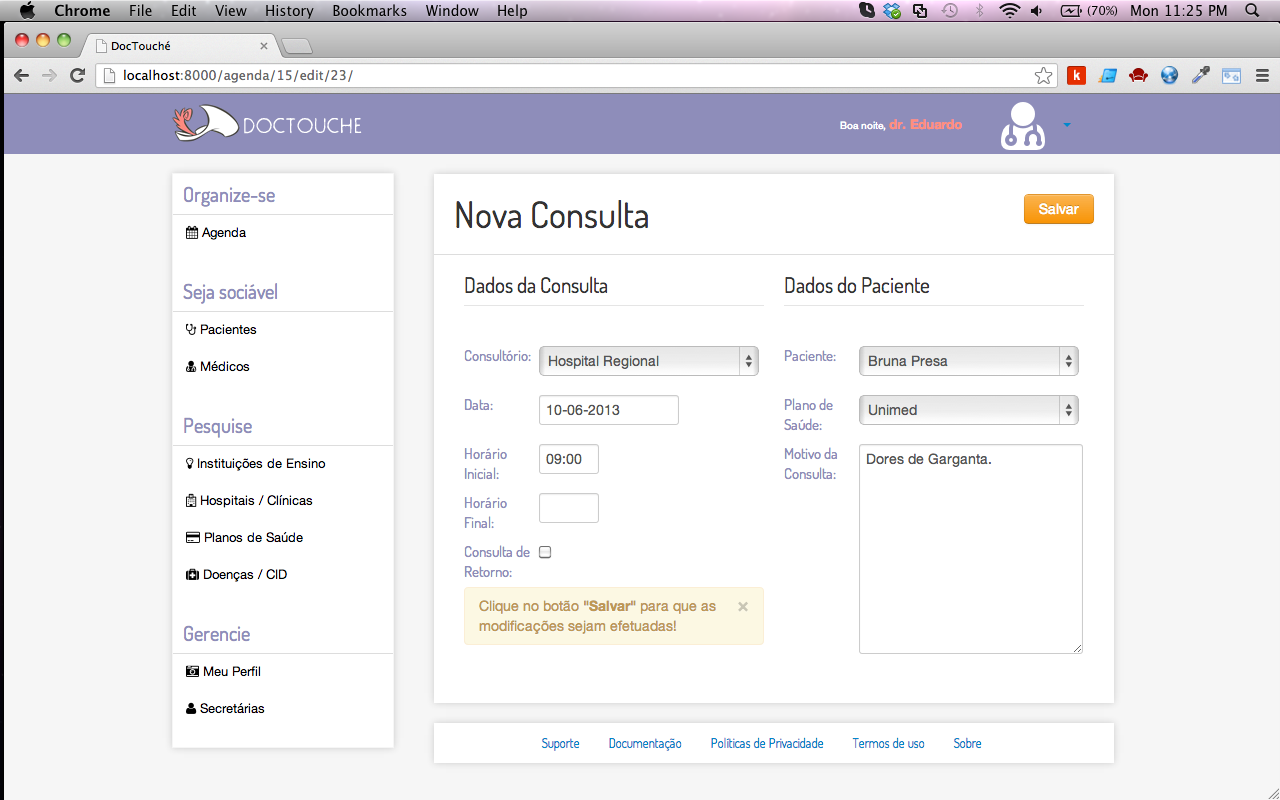The width and height of the screenshot is (1280, 800).
Task: Open the History menu
Action: (x=289, y=11)
